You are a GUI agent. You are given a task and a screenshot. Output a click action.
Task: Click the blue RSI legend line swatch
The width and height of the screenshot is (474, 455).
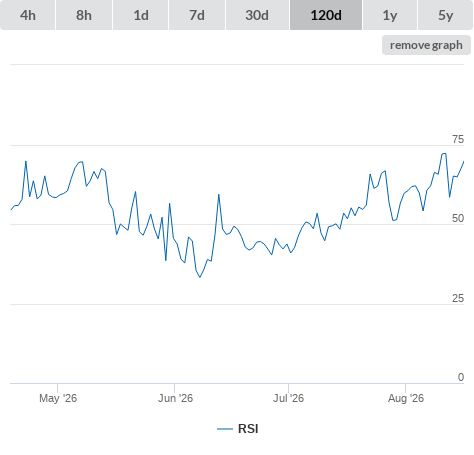click(225, 429)
